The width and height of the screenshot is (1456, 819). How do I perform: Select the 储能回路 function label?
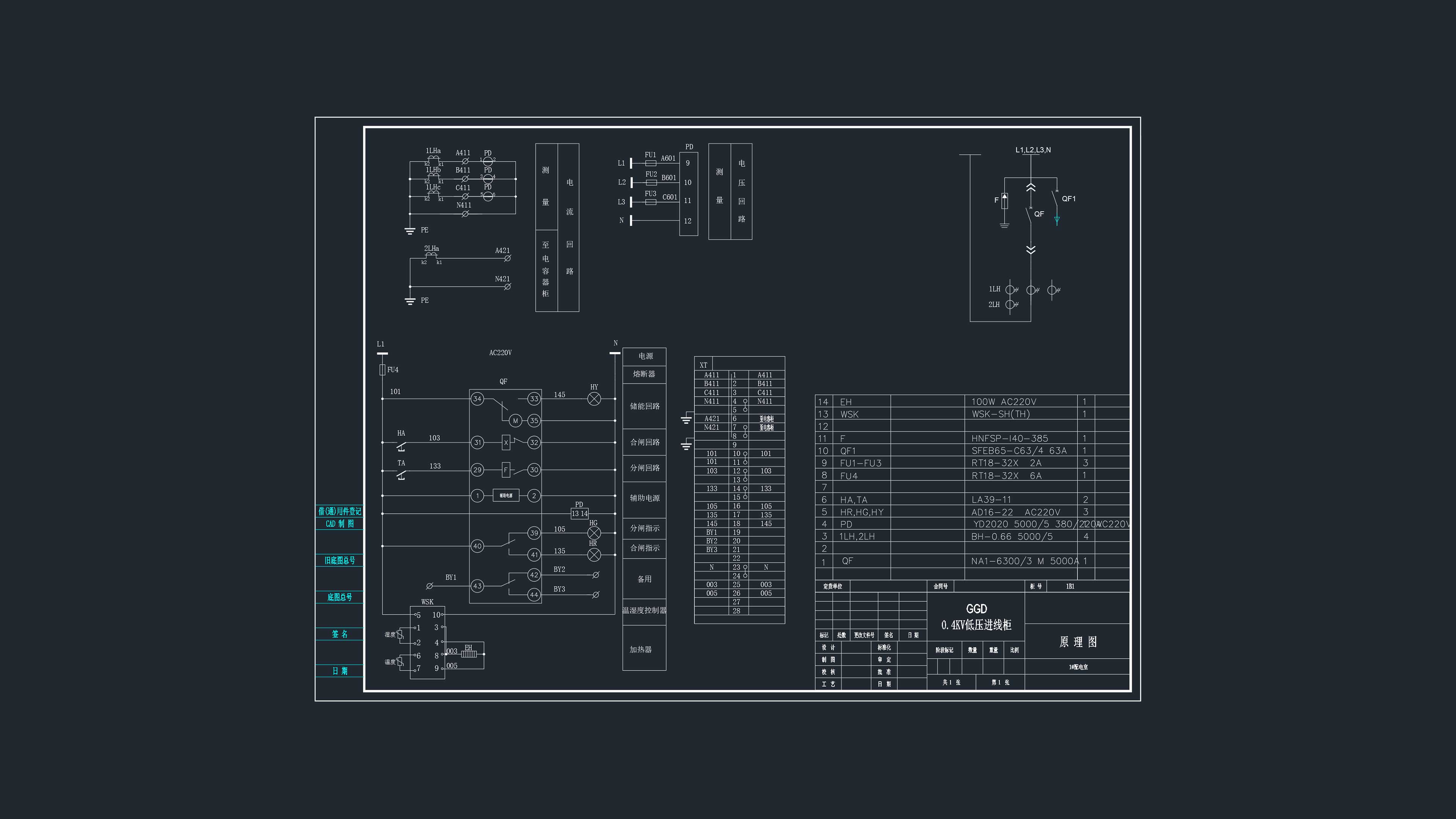click(644, 406)
